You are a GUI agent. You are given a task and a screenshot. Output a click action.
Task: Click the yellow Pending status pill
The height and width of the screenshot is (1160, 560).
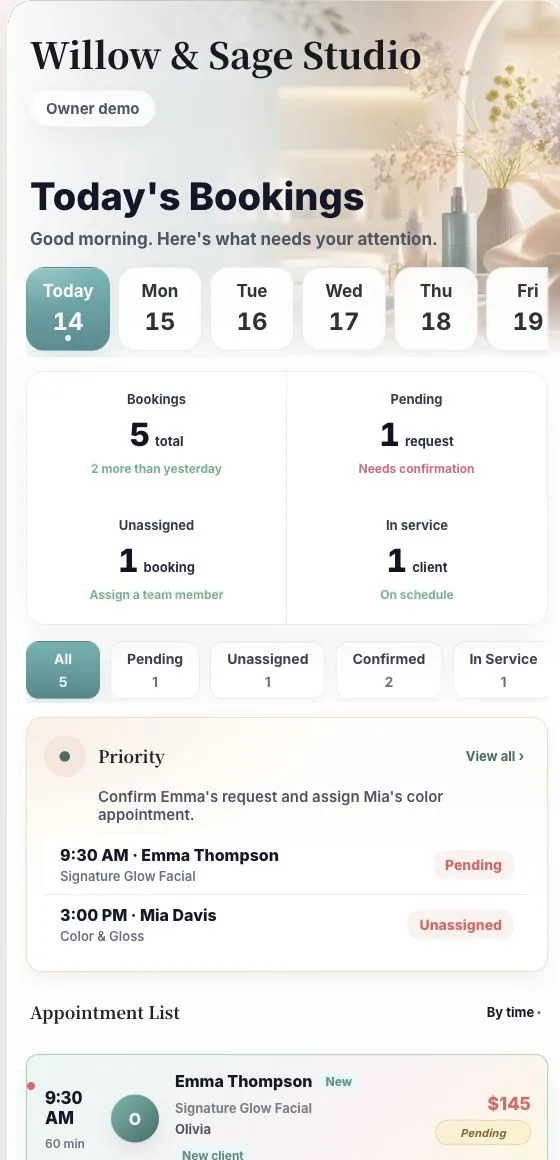pos(483,1133)
